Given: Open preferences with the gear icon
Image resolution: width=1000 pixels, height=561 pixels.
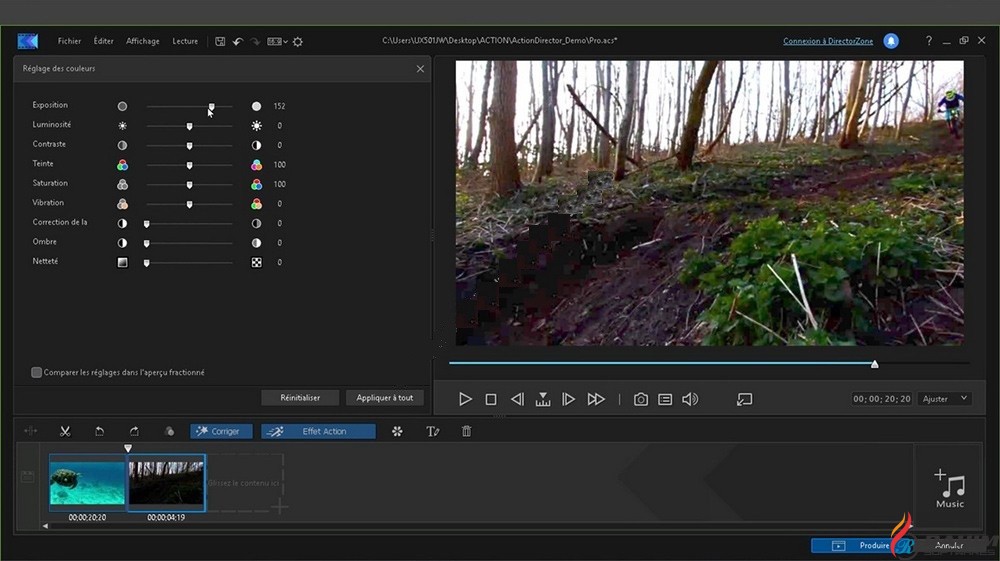Looking at the screenshot, I should tap(298, 41).
